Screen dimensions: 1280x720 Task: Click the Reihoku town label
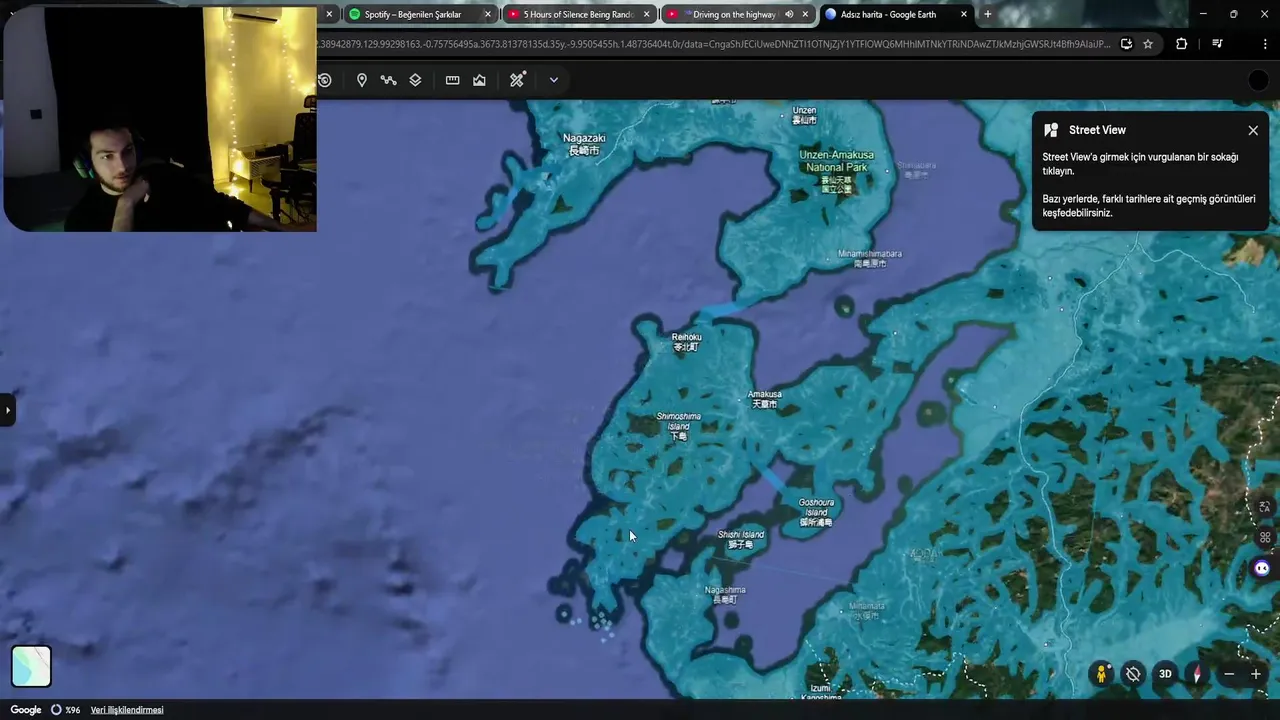[686, 341]
